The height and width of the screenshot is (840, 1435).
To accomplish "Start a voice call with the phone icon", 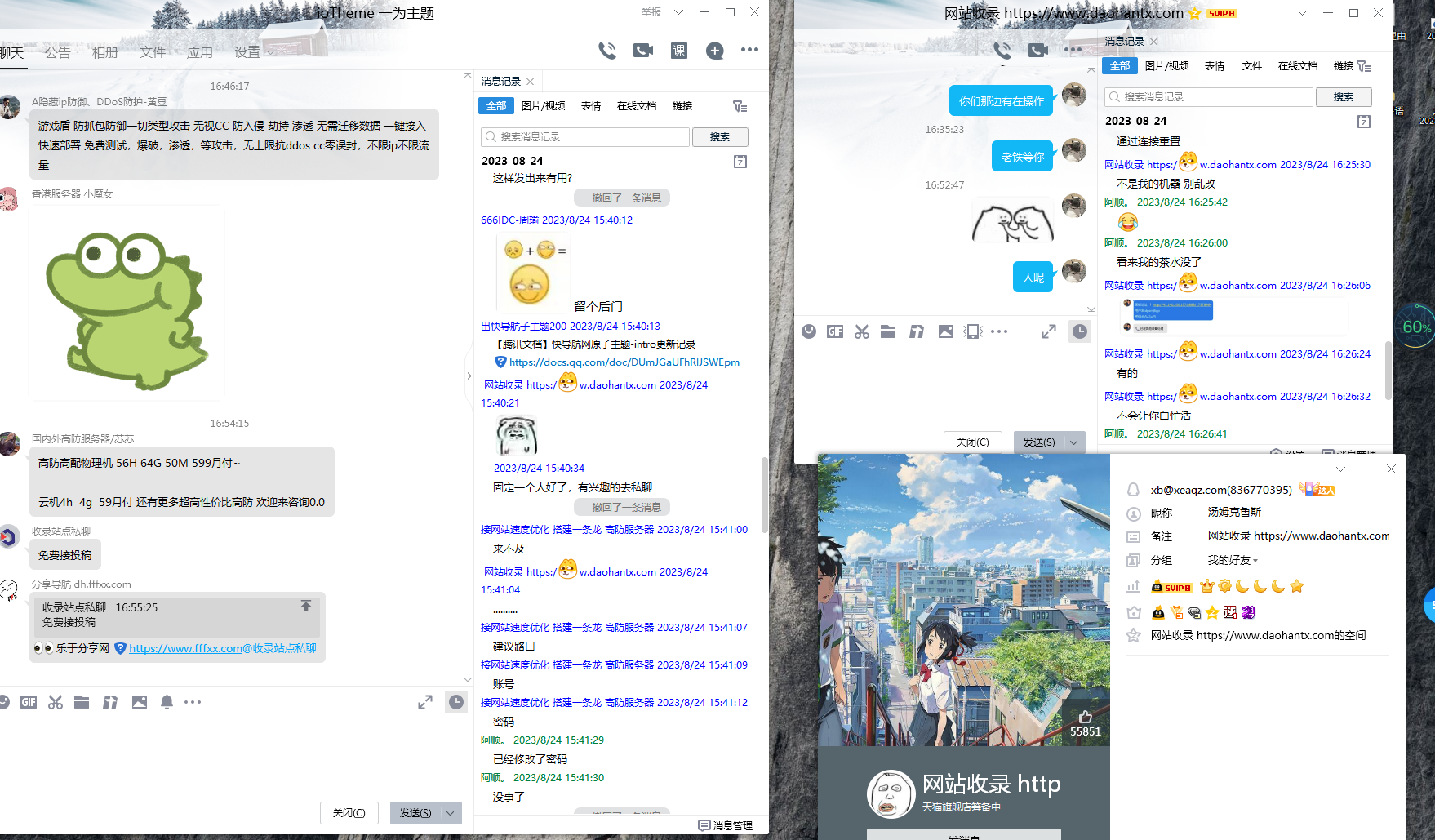I will (x=607, y=50).
